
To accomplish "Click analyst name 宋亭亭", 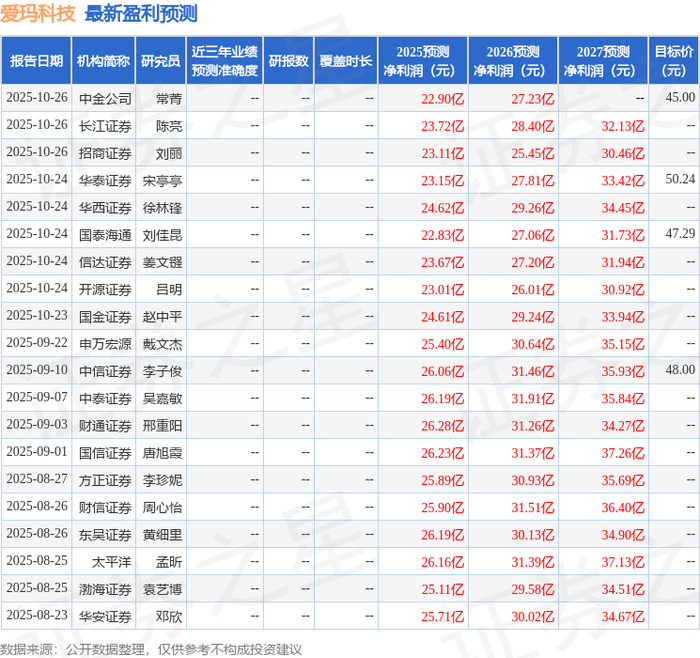I will pos(162,181).
